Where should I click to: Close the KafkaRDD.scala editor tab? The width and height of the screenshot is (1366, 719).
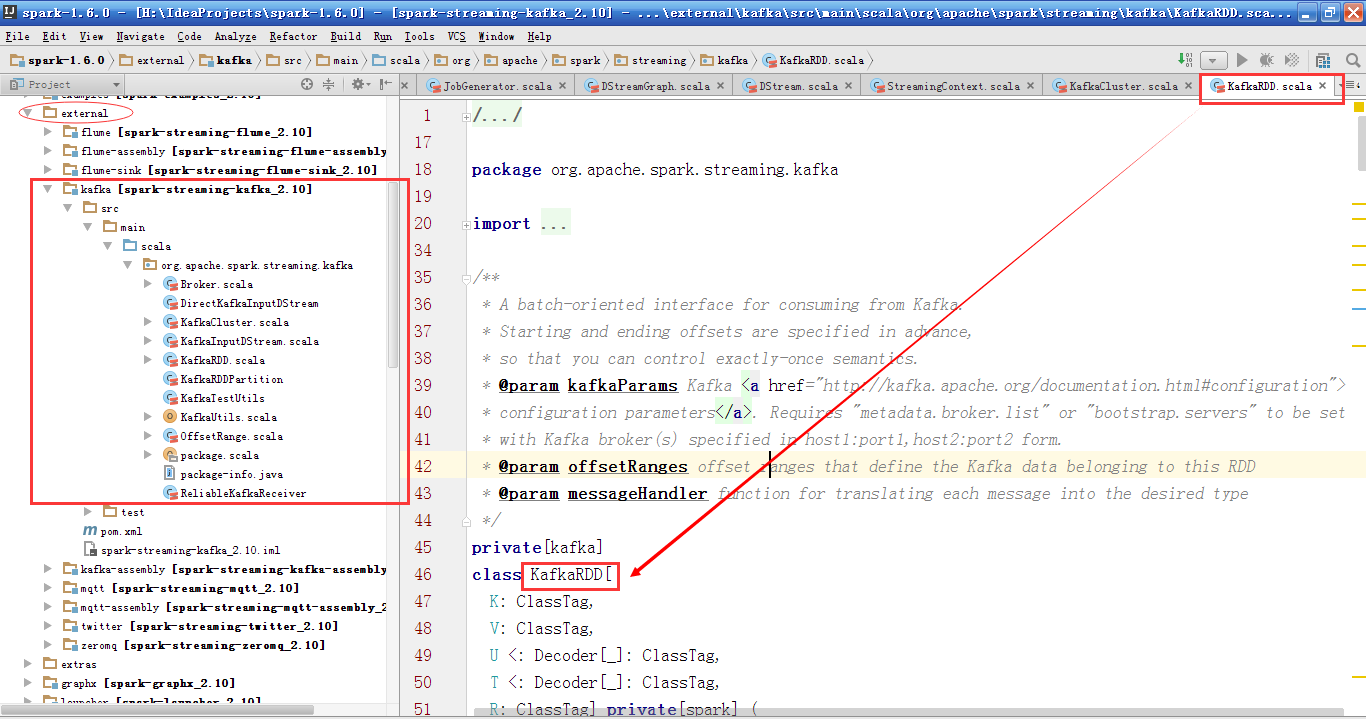tap(1323, 86)
